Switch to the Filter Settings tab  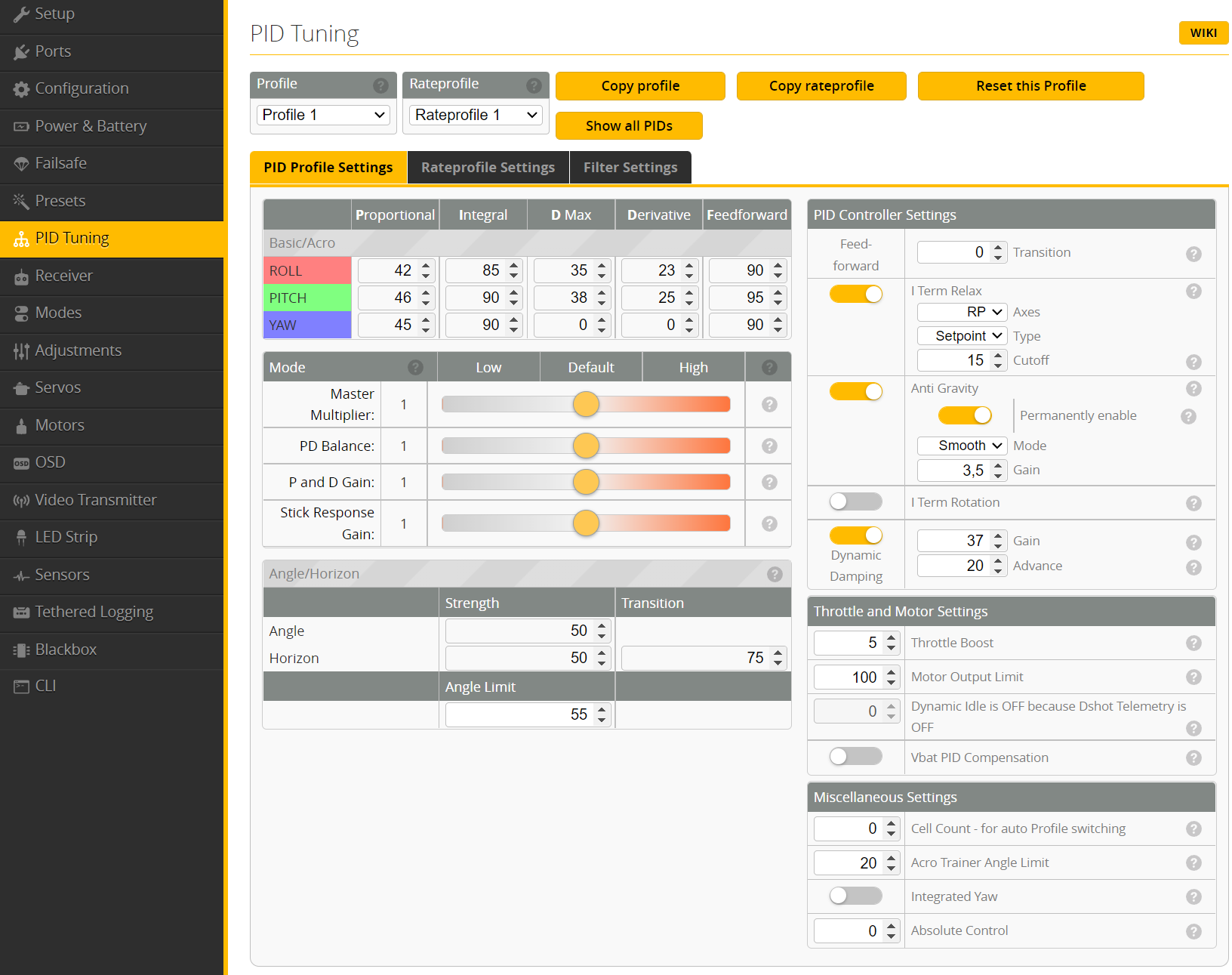630,168
